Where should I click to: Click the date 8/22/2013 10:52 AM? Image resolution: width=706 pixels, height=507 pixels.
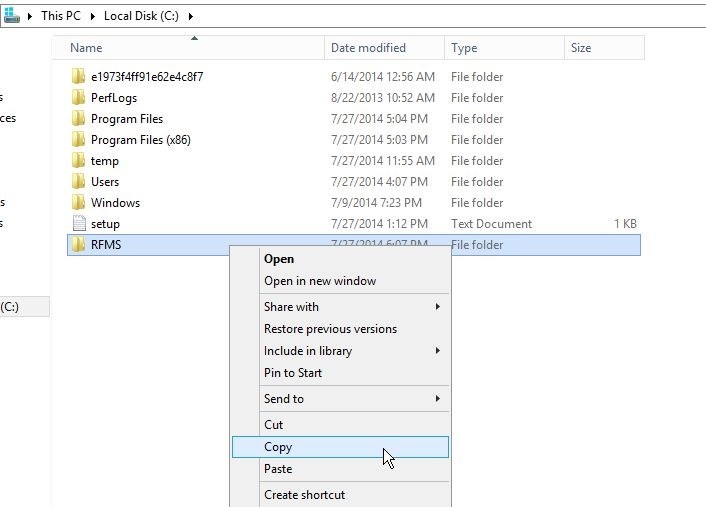(x=383, y=98)
